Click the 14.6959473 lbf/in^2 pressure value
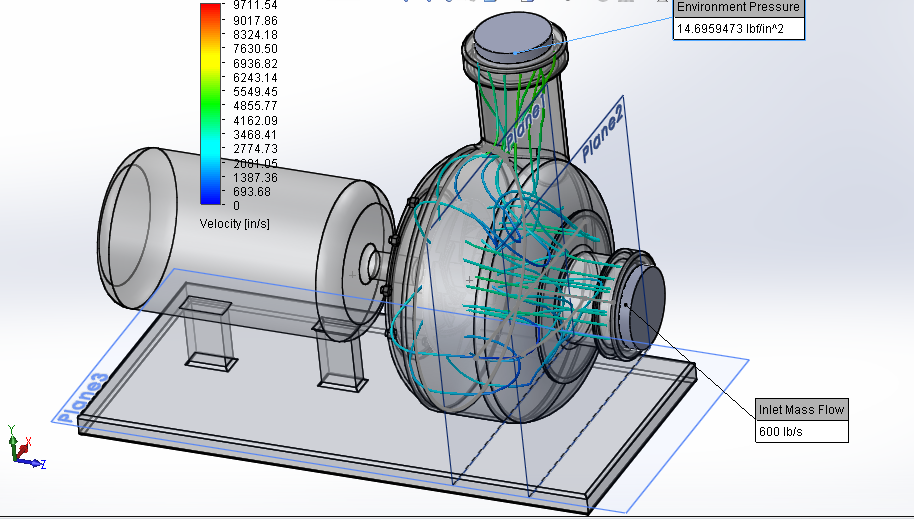Viewport: 914px width, 519px height. pos(738,29)
